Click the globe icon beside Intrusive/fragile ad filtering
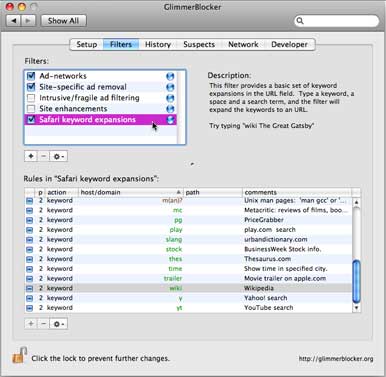 point(170,98)
